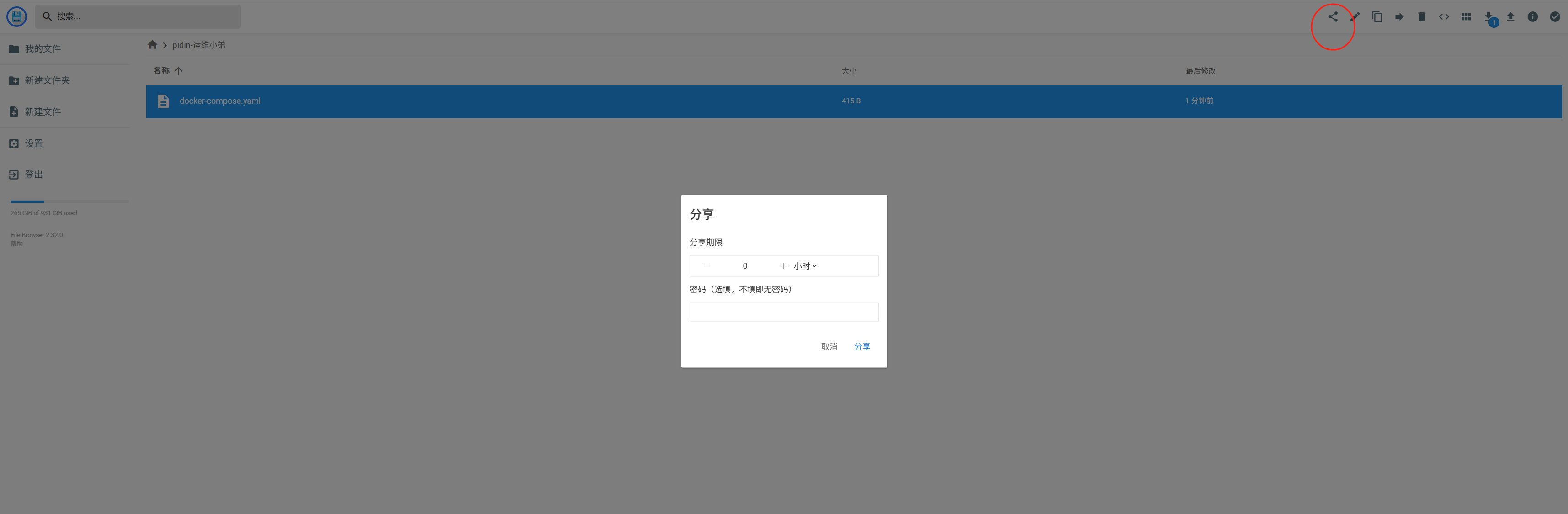Click the upload icon
Viewport: 1568px width, 514px height.
point(1510,17)
